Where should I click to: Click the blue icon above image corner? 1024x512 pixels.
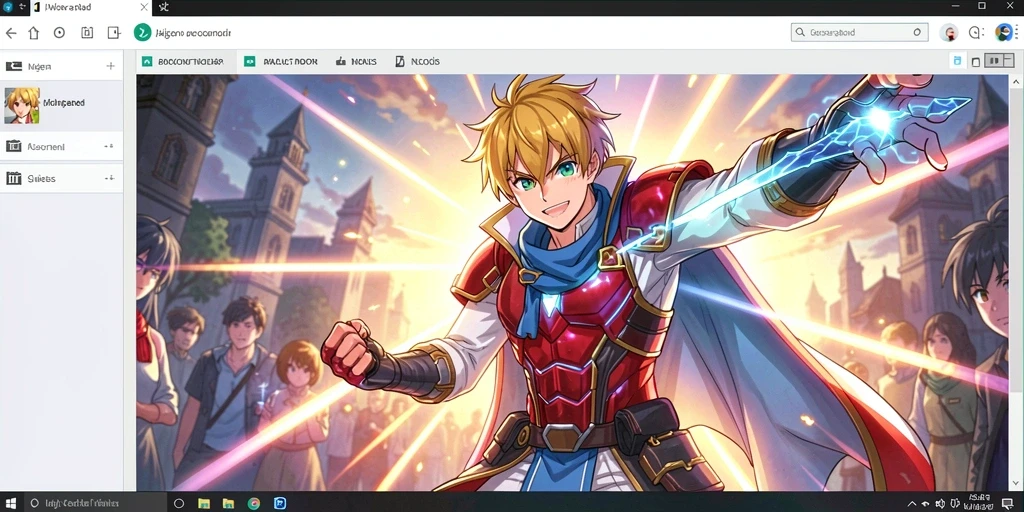[957, 61]
